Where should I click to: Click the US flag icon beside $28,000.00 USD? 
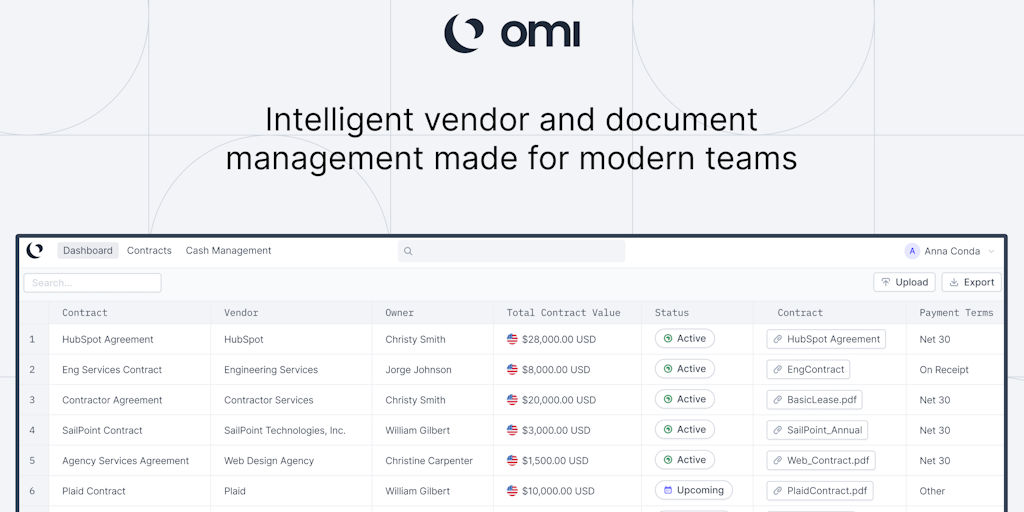click(512, 339)
